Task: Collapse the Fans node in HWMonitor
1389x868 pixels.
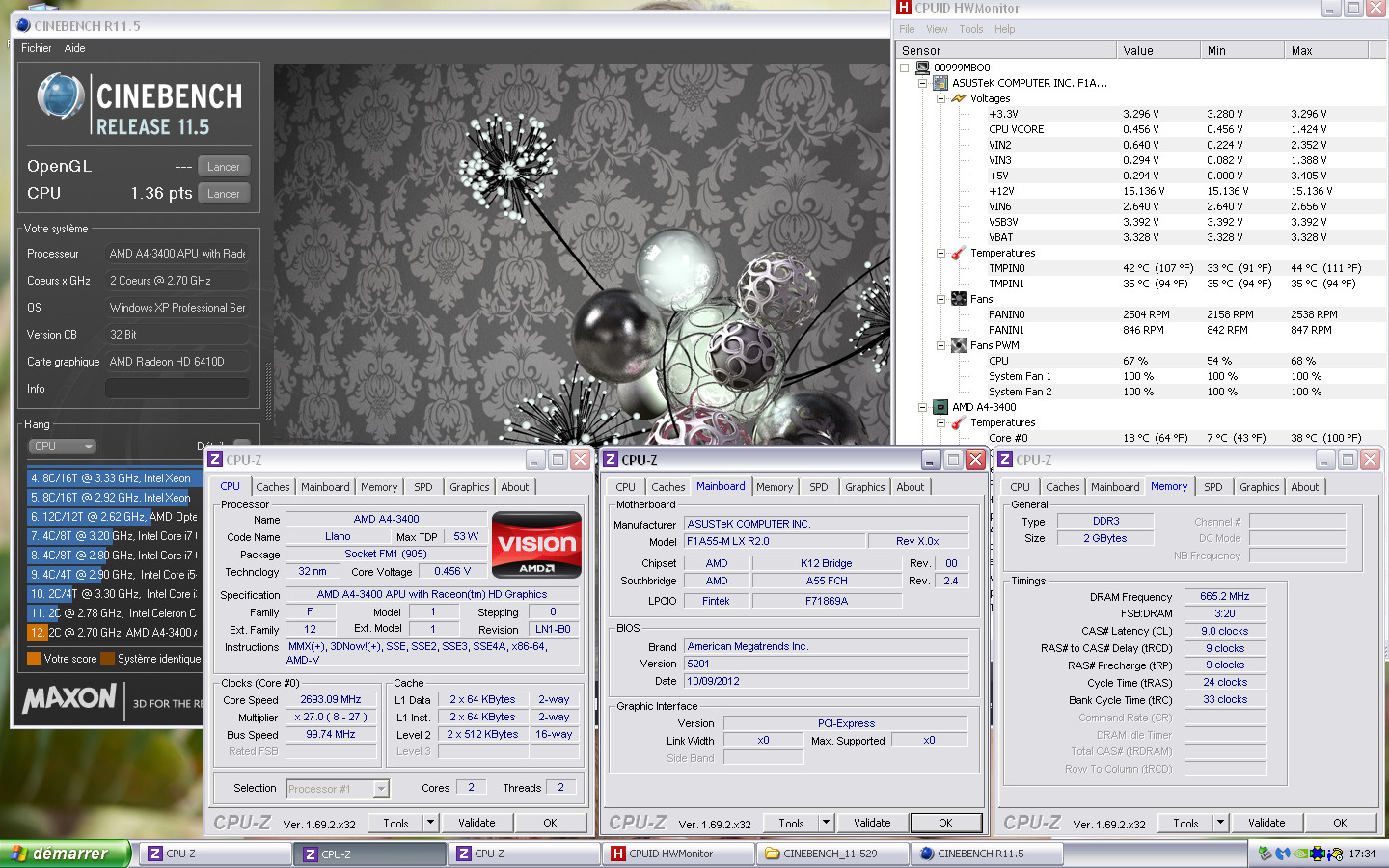Action: 940,299
